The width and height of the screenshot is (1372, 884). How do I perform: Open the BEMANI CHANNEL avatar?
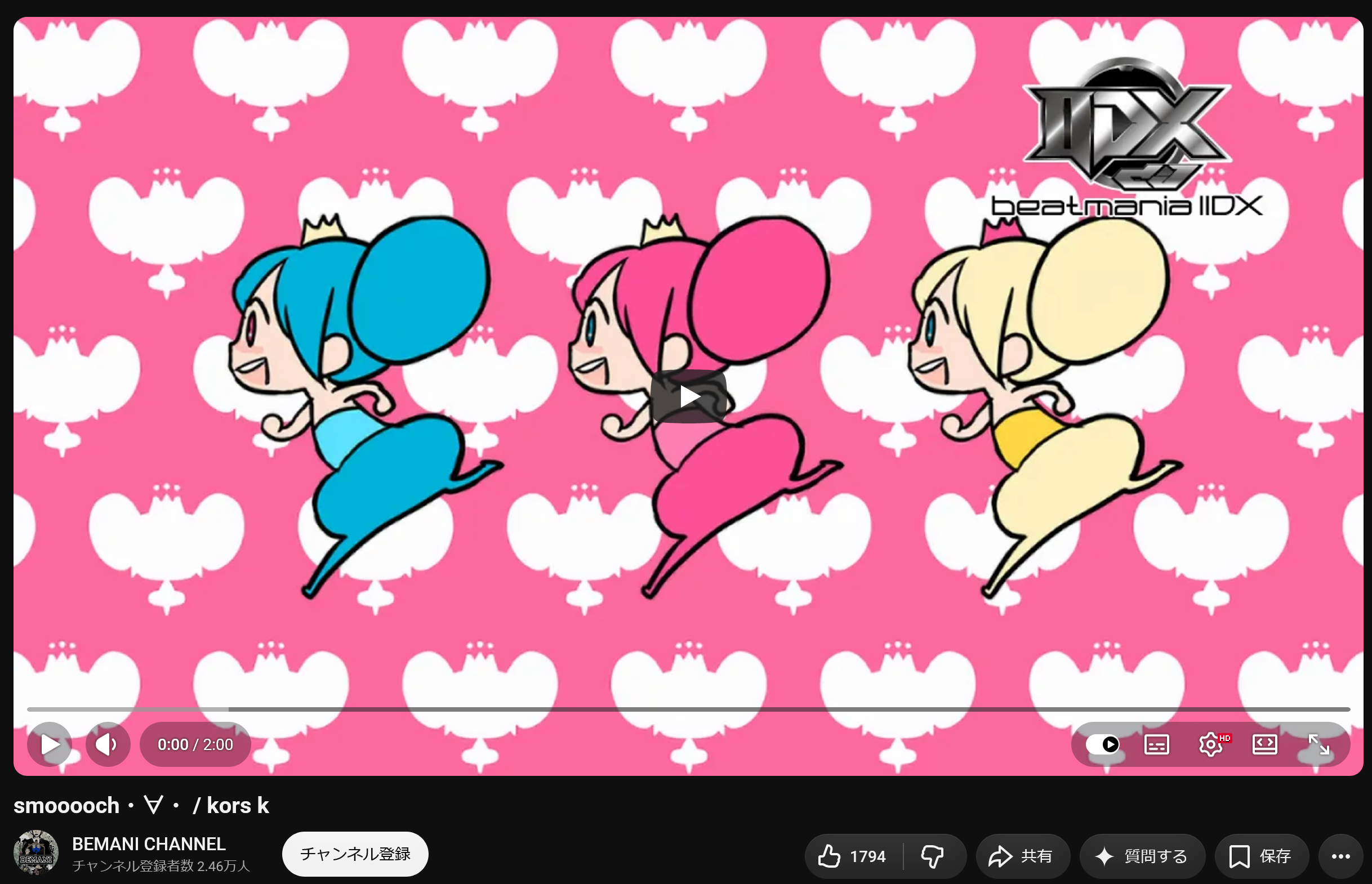[35, 852]
